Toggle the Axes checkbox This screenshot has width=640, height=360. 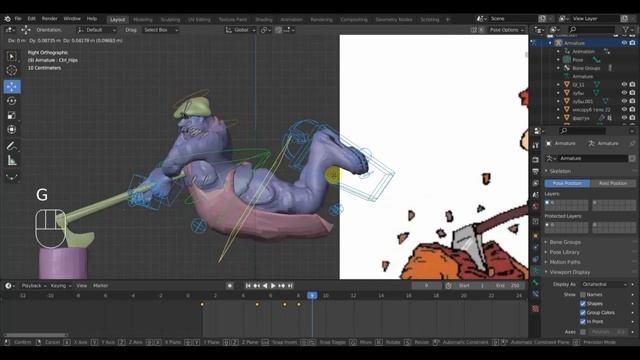(x=583, y=332)
